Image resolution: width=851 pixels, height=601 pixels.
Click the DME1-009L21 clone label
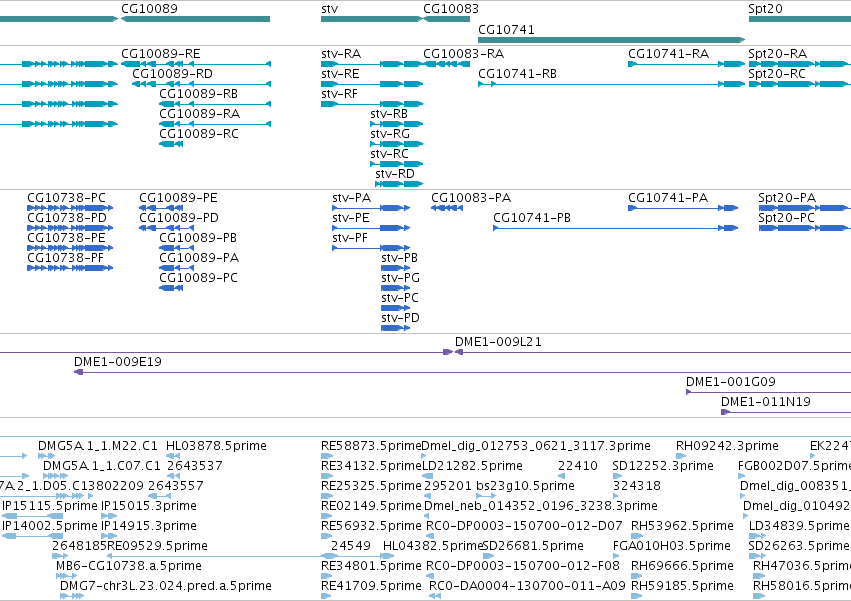tap(498, 342)
